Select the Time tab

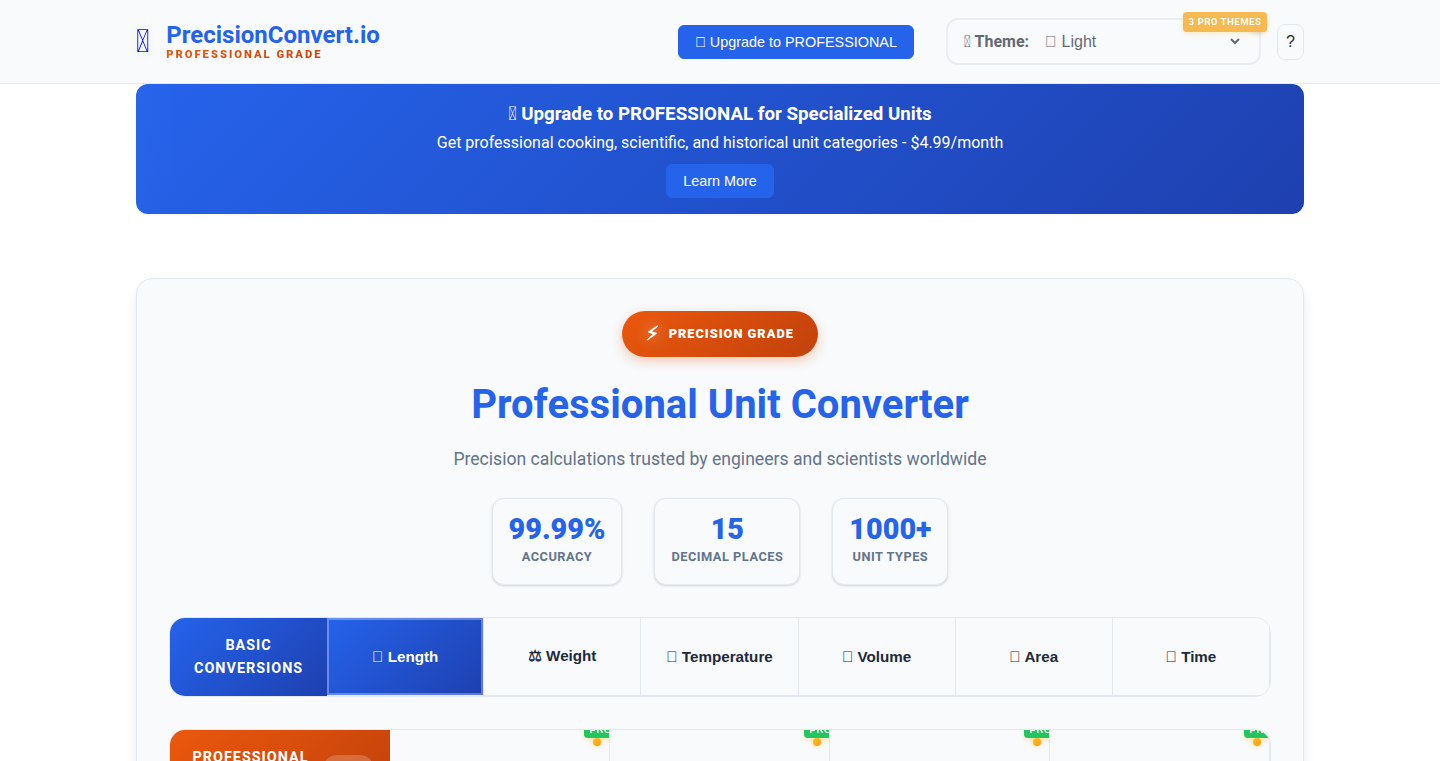click(x=1191, y=657)
